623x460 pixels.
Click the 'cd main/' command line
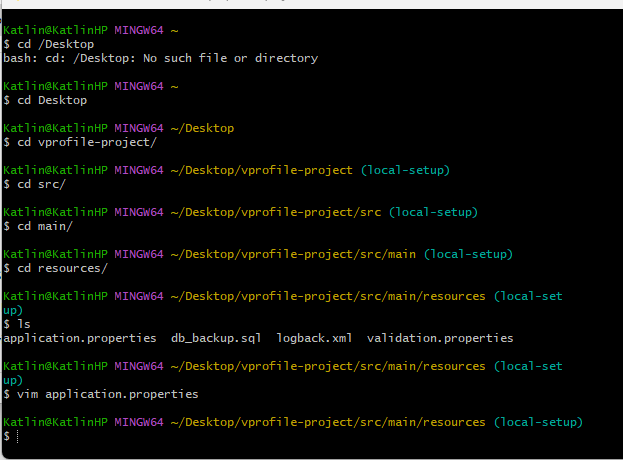point(38,226)
